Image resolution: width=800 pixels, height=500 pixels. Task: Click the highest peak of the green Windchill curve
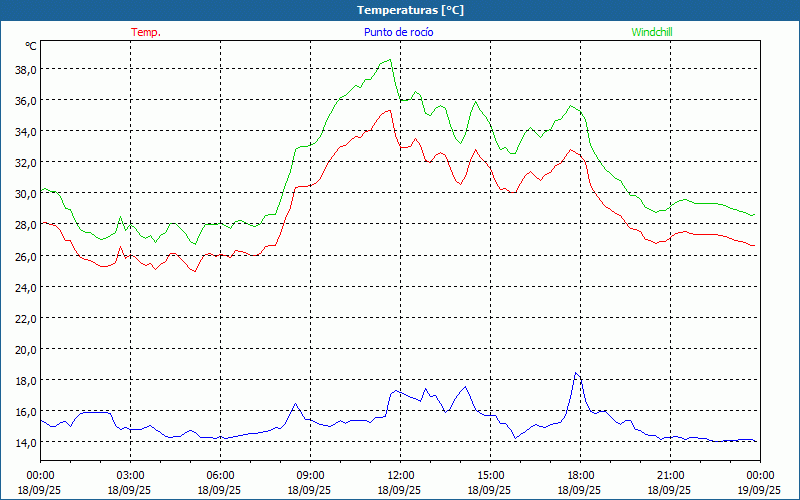(x=389, y=60)
